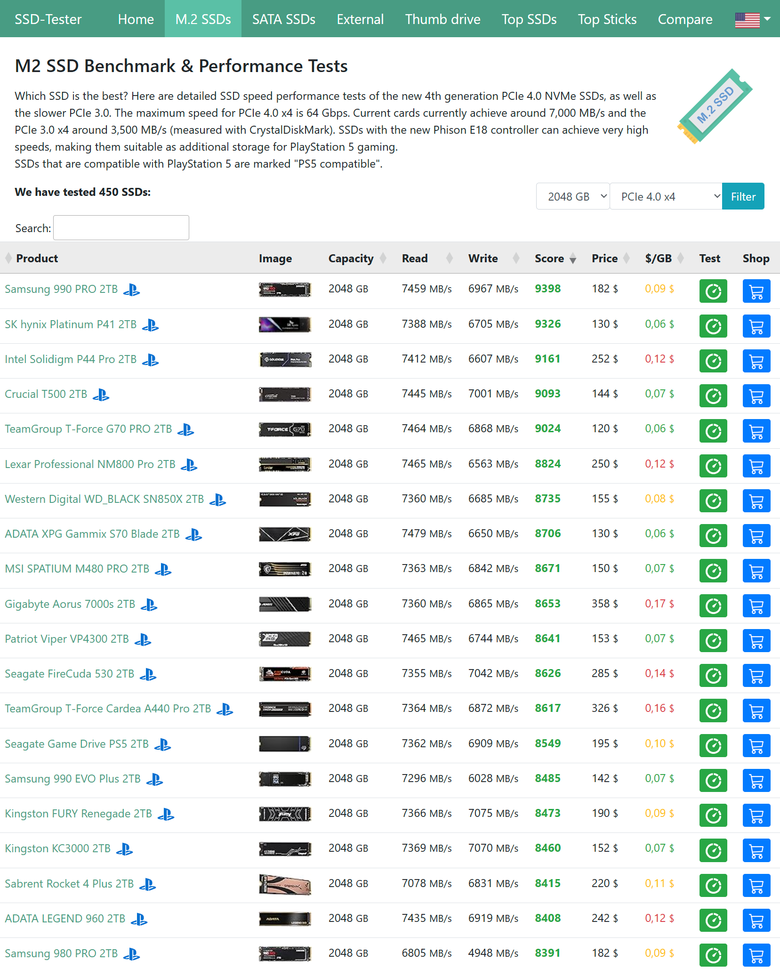Sort table by Product column
Image resolution: width=780 pixels, height=969 pixels.
click(x=36, y=258)
